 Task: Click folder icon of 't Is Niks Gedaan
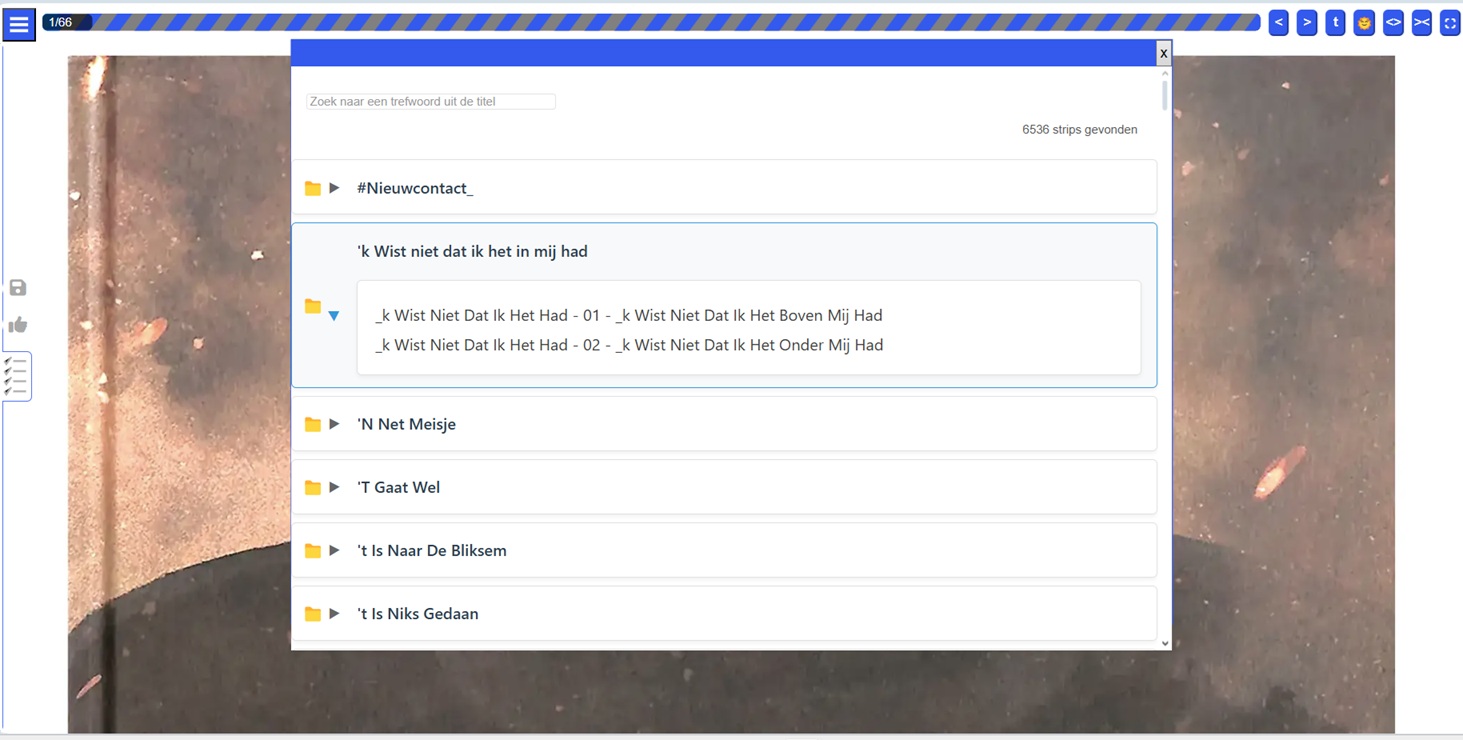pyautogui.click(x=313, y=613)
